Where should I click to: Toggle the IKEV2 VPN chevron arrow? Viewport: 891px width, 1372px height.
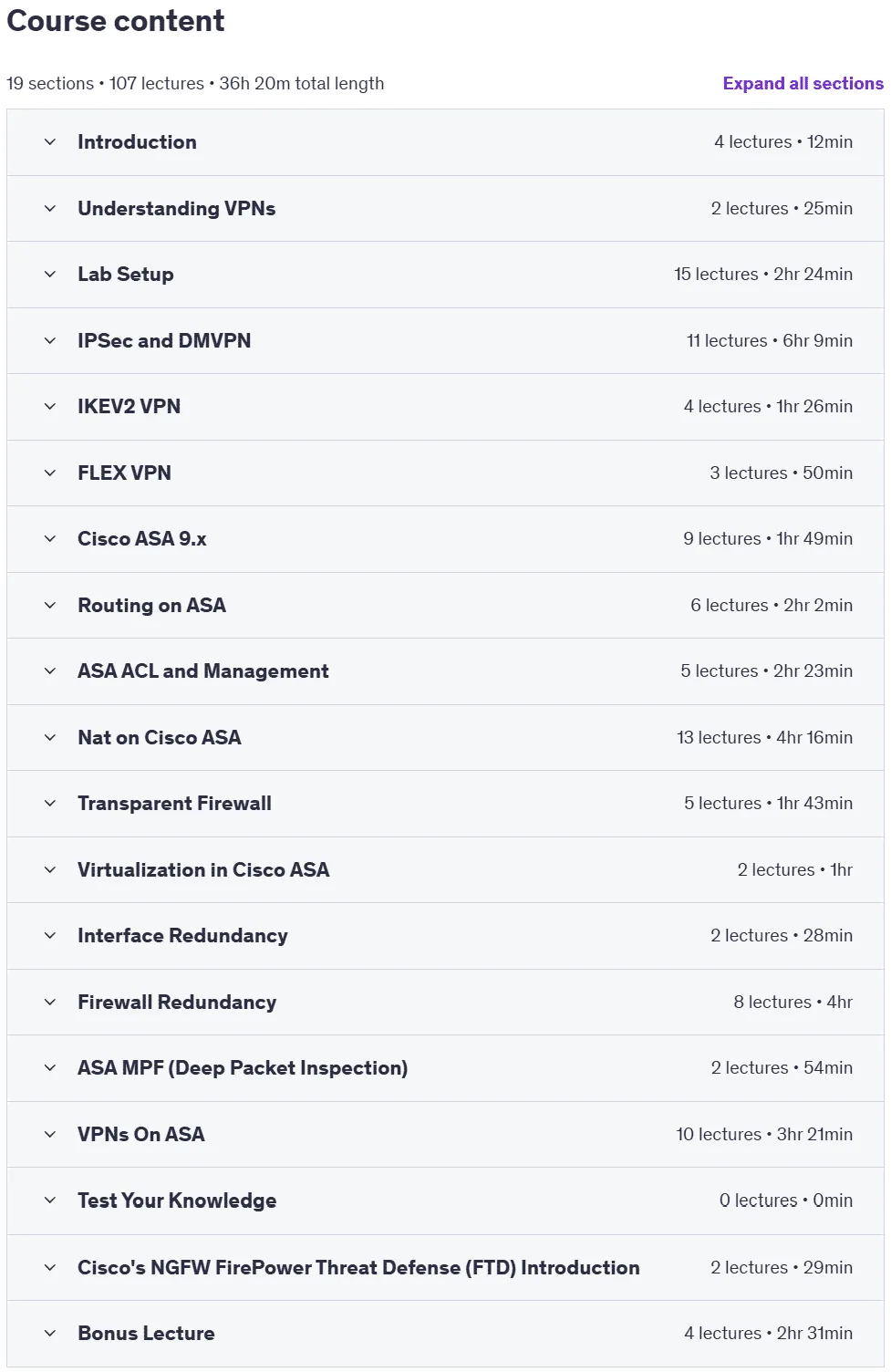(x=50, y=407)
